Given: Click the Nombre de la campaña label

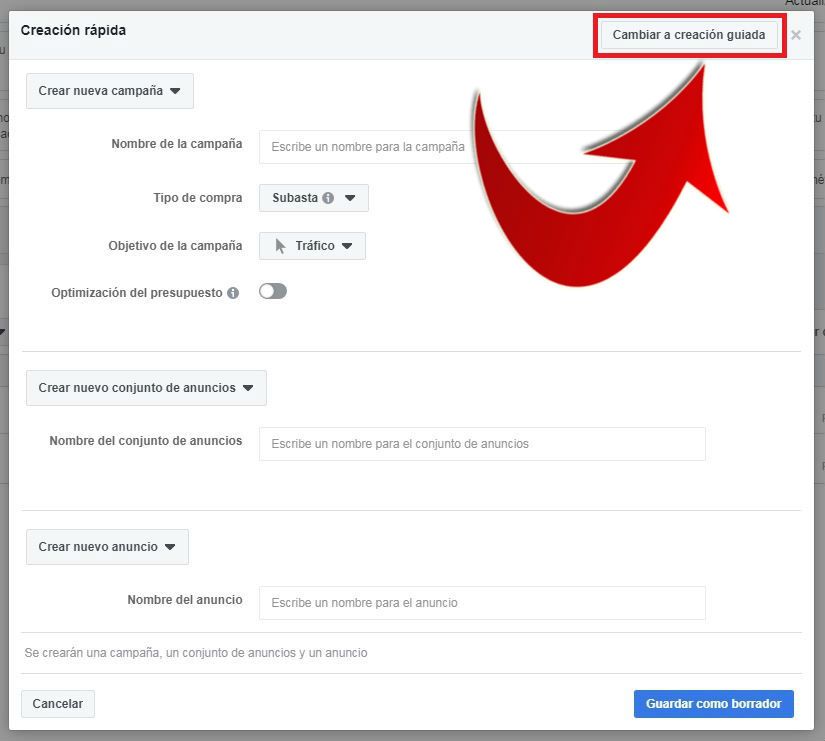Looking at the screenshot, I should coord(176,144).
